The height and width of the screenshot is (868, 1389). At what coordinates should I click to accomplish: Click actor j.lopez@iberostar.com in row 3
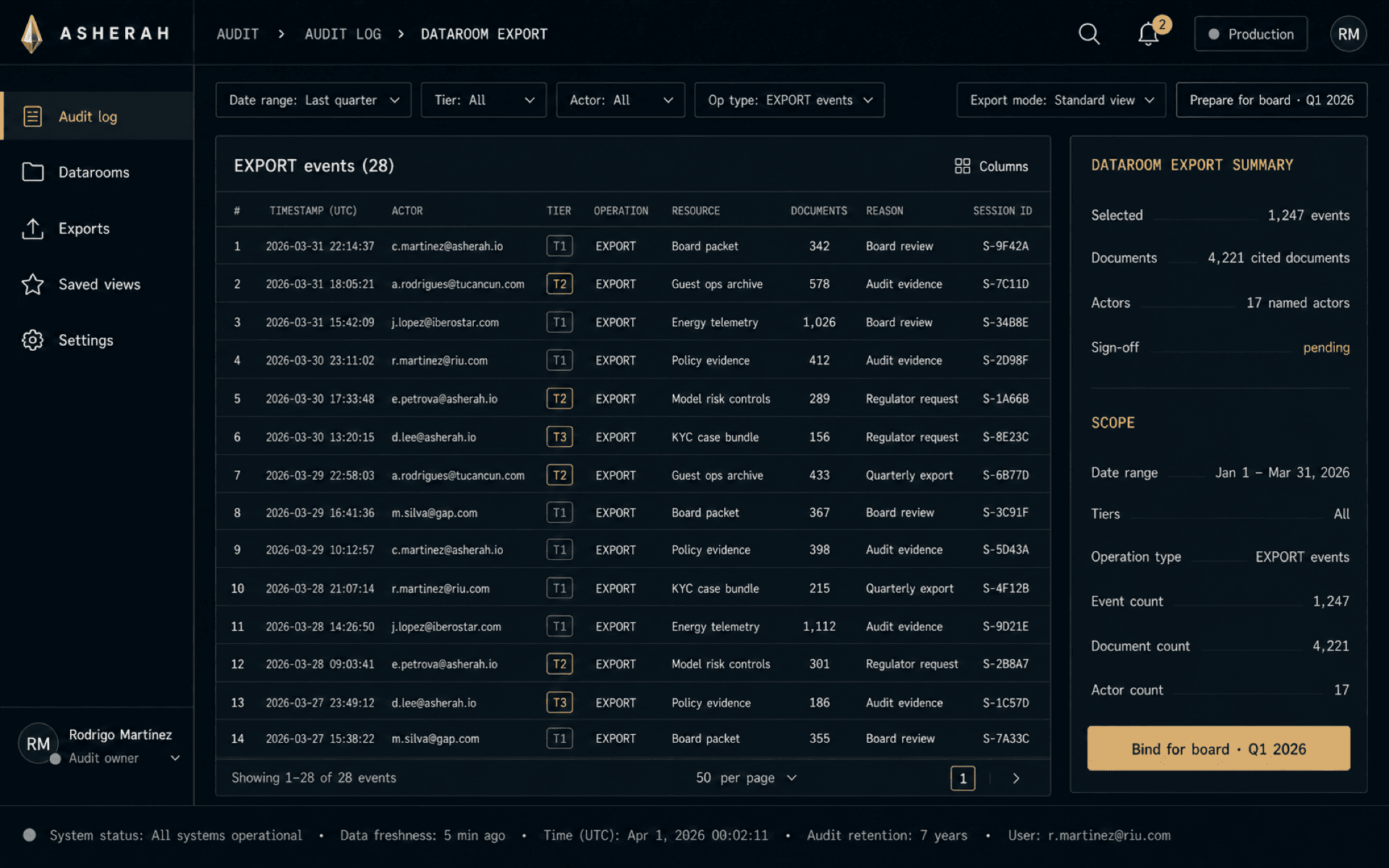click(x=445, y=323)
